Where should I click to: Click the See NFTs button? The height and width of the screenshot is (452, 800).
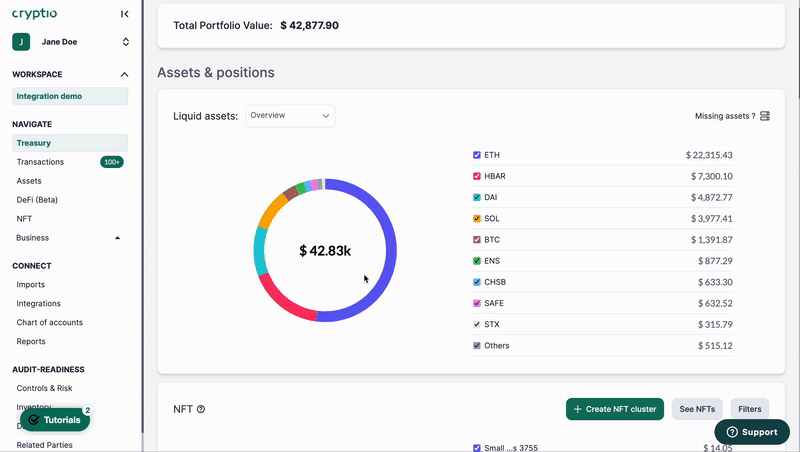(697, 409)
